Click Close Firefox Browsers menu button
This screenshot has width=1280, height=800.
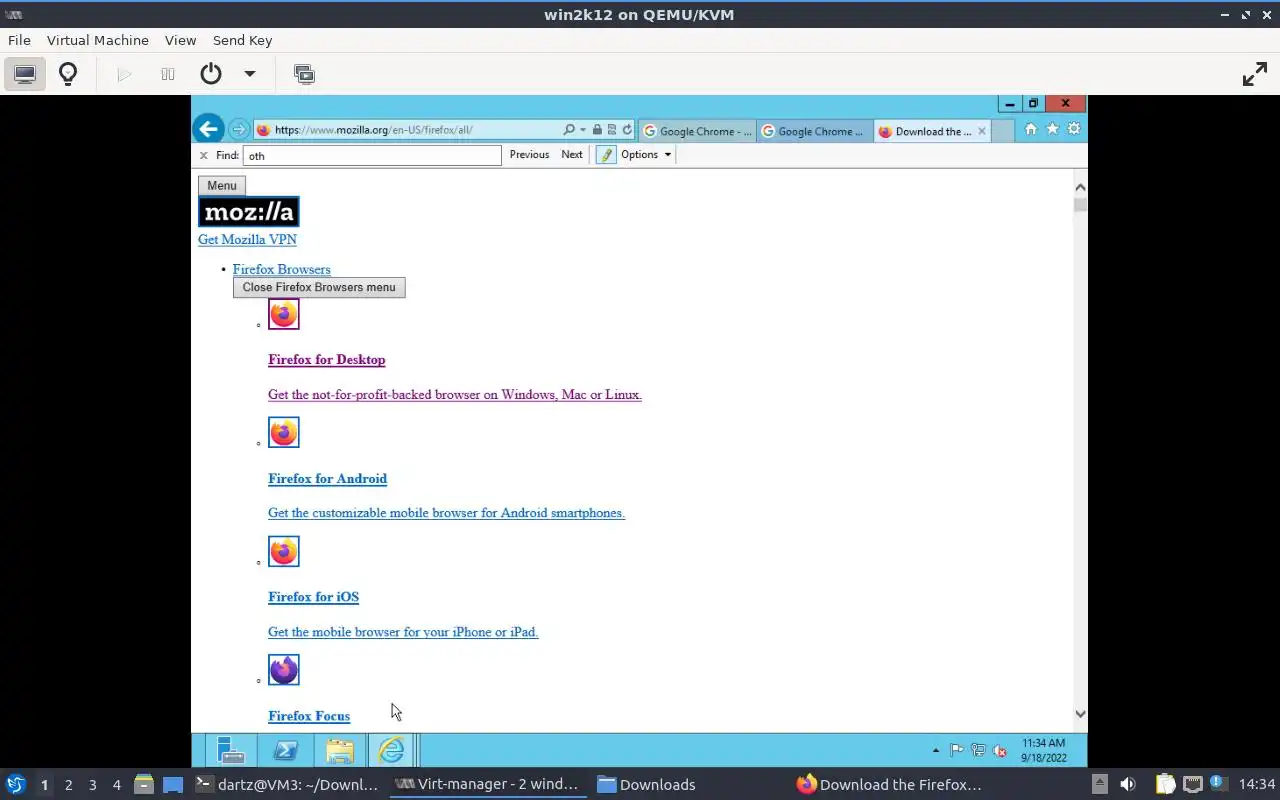[x=319, y=287]
